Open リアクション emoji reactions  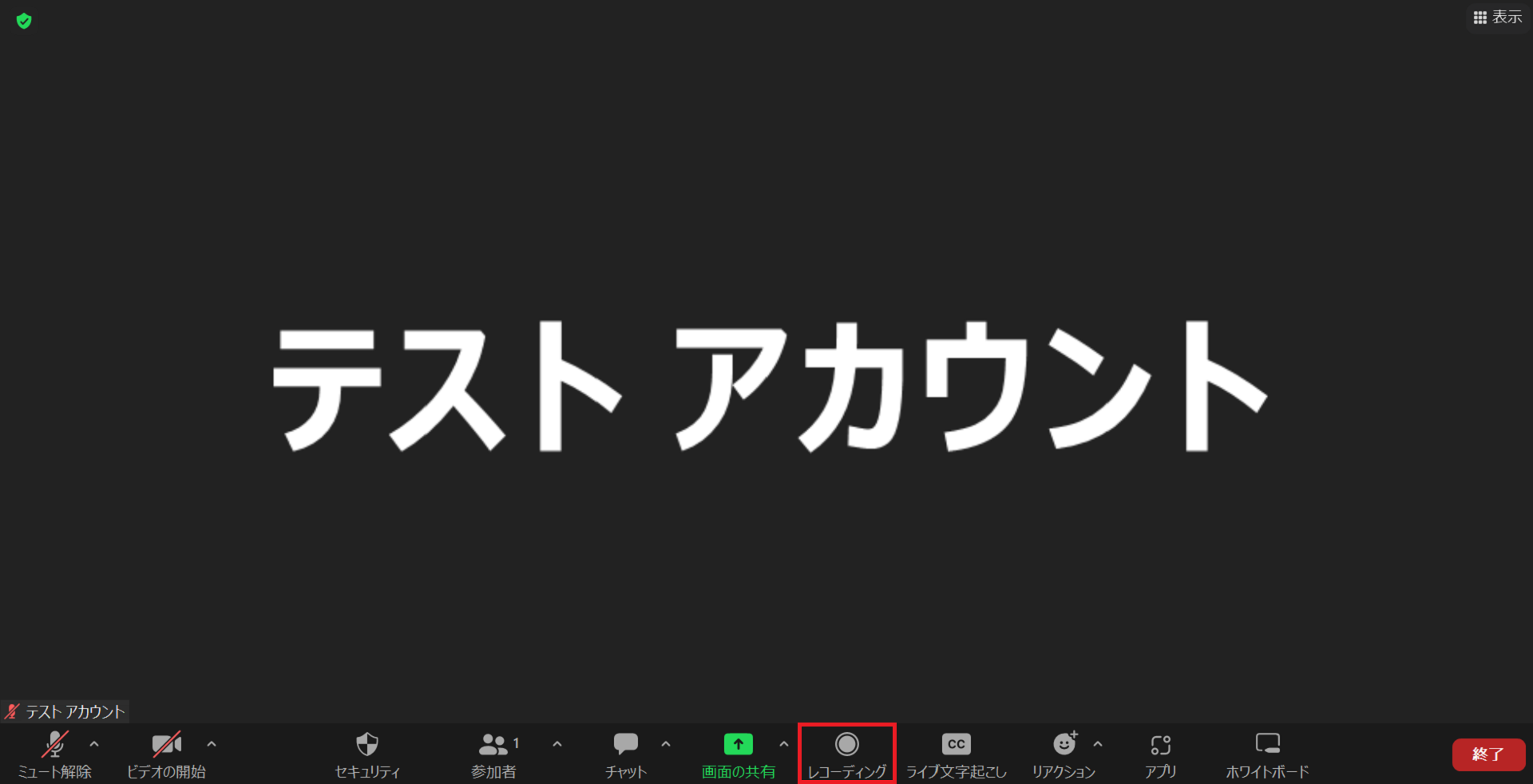(x=1064, y=754)
